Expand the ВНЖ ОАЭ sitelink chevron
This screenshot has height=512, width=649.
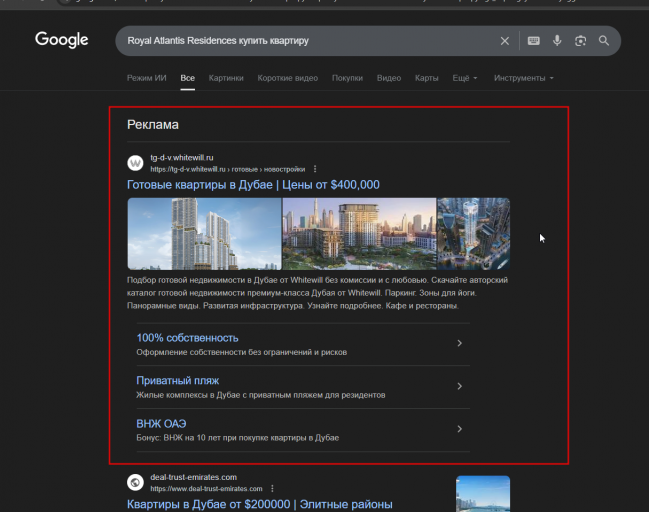pos(459,429)
